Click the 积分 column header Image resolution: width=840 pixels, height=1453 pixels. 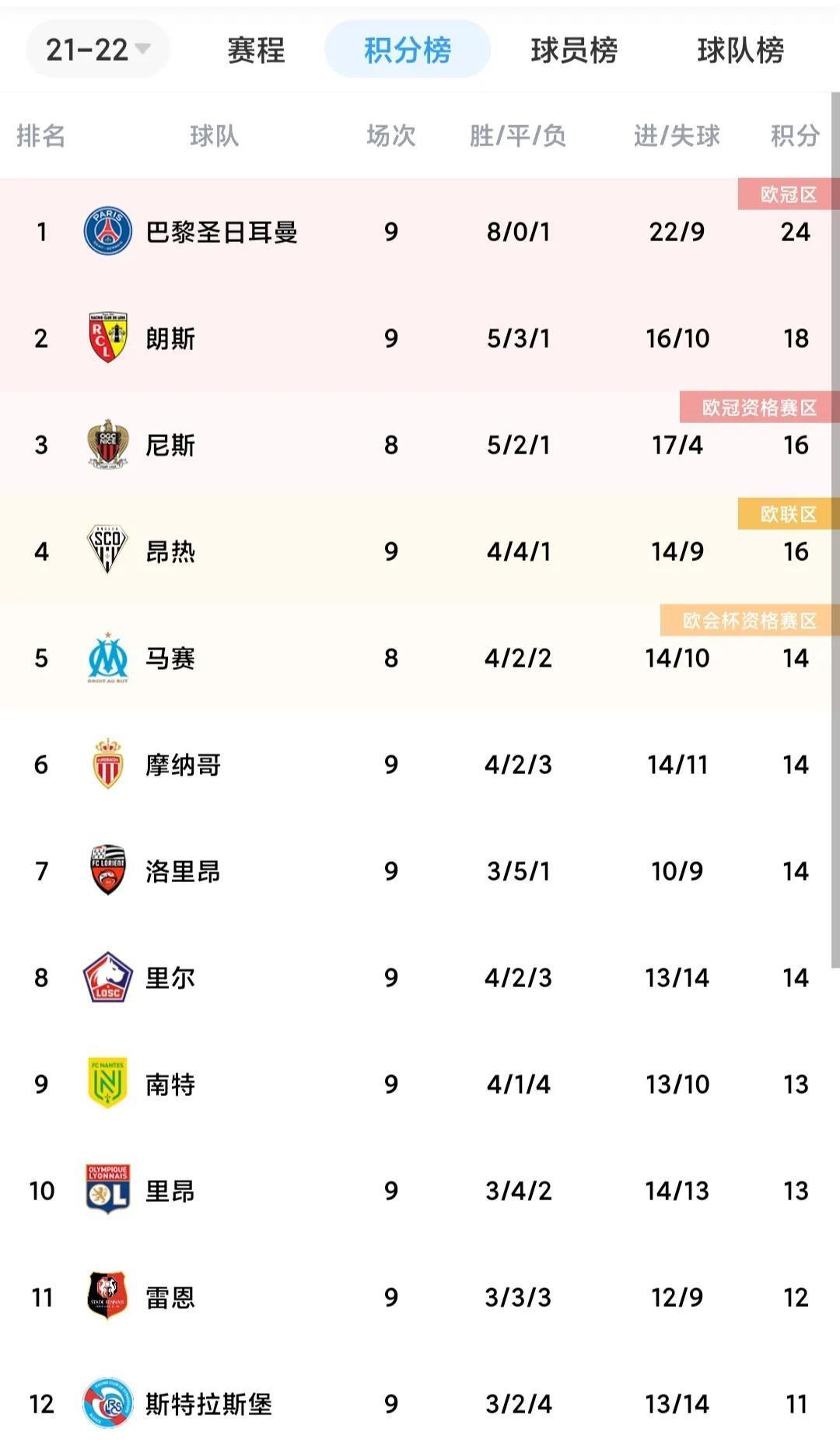[794, 136]
